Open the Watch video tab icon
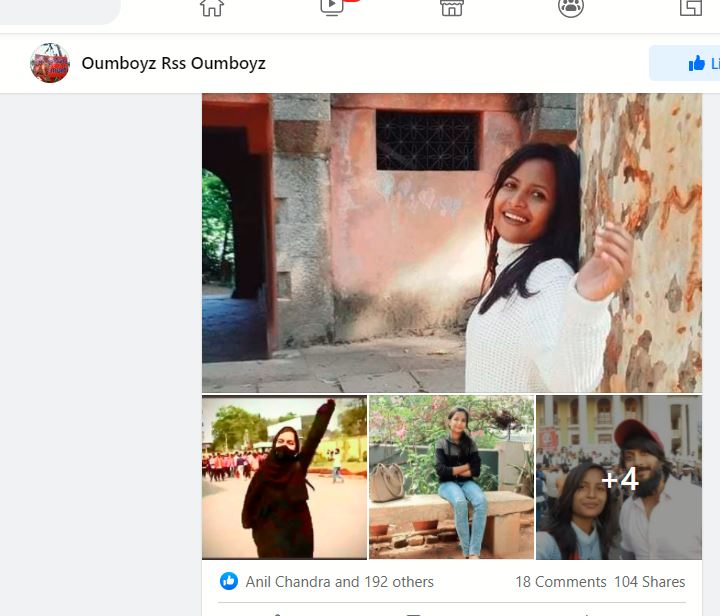This screenshot has width=720, height=616. tap(332, 7)
